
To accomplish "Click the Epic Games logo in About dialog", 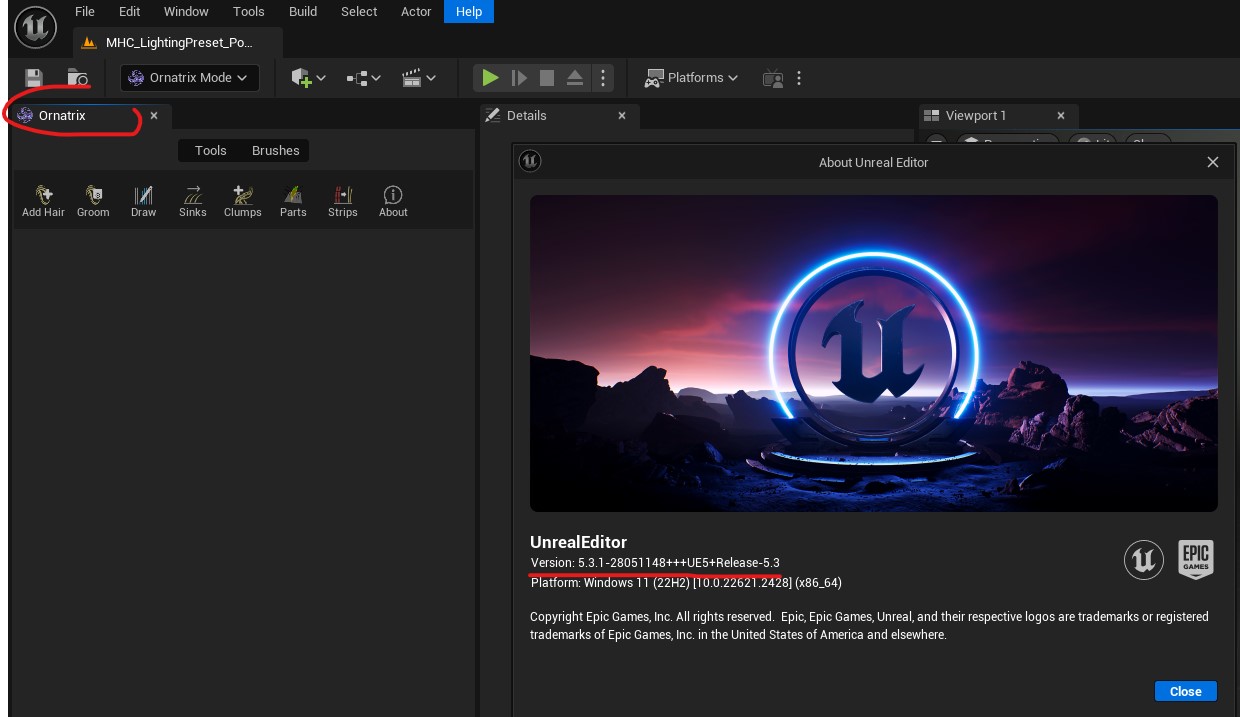I will point(1196,559).
